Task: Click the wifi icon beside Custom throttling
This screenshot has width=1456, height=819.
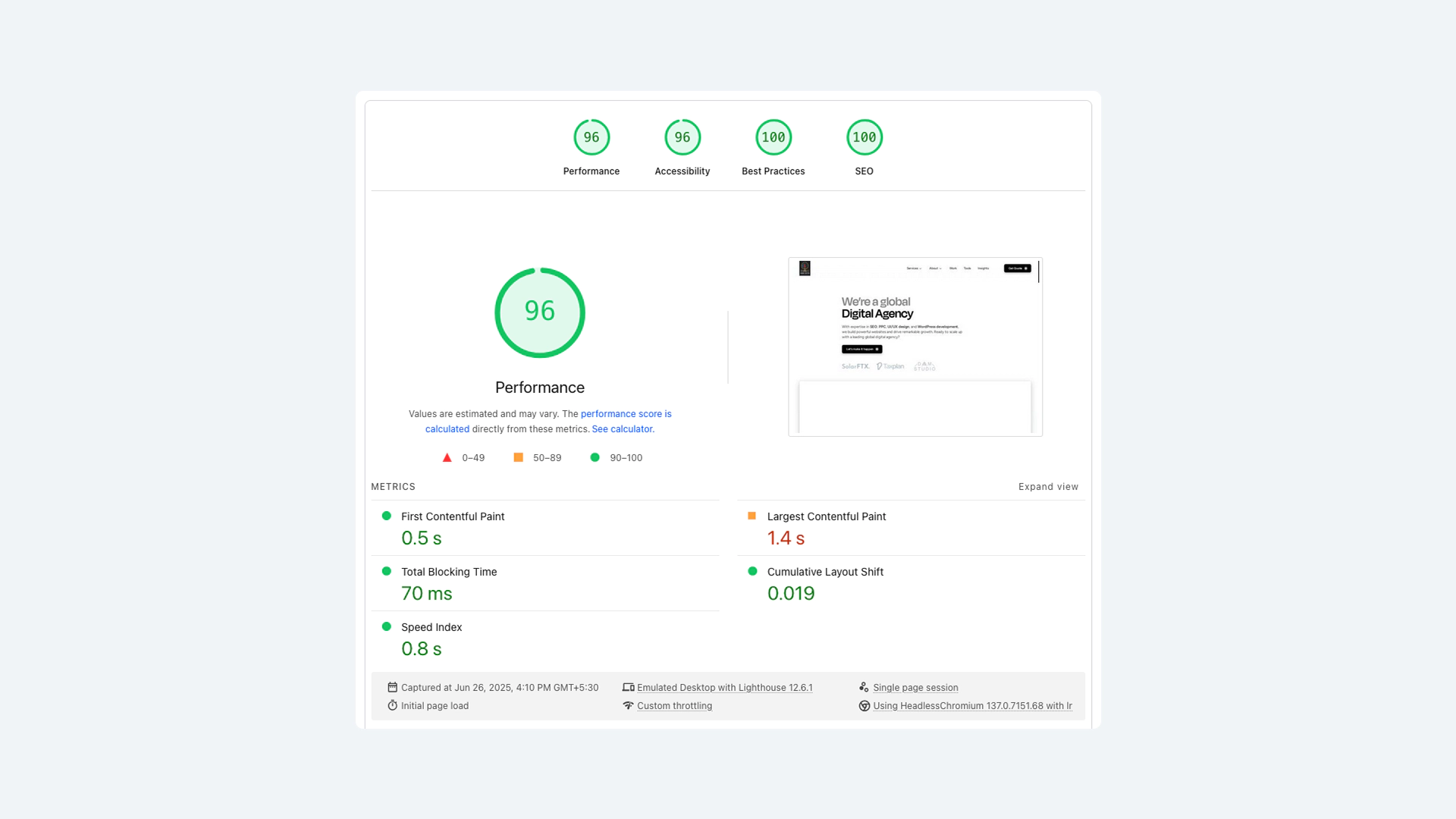Action: (628, 705)
